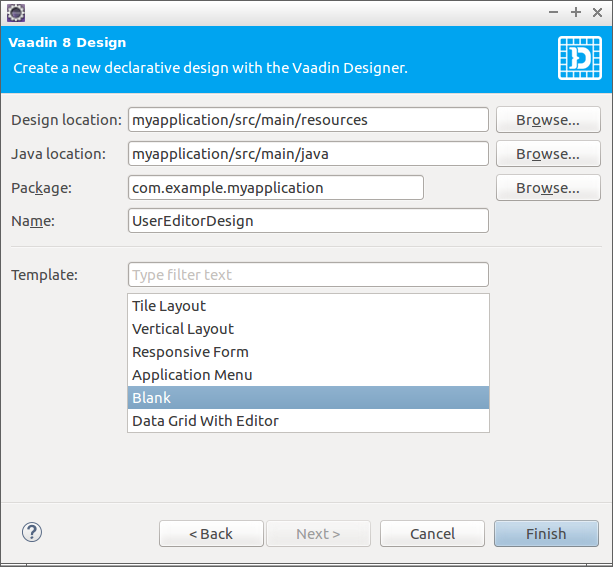Click the help question mark icon
613x567 pixels.
31,532
